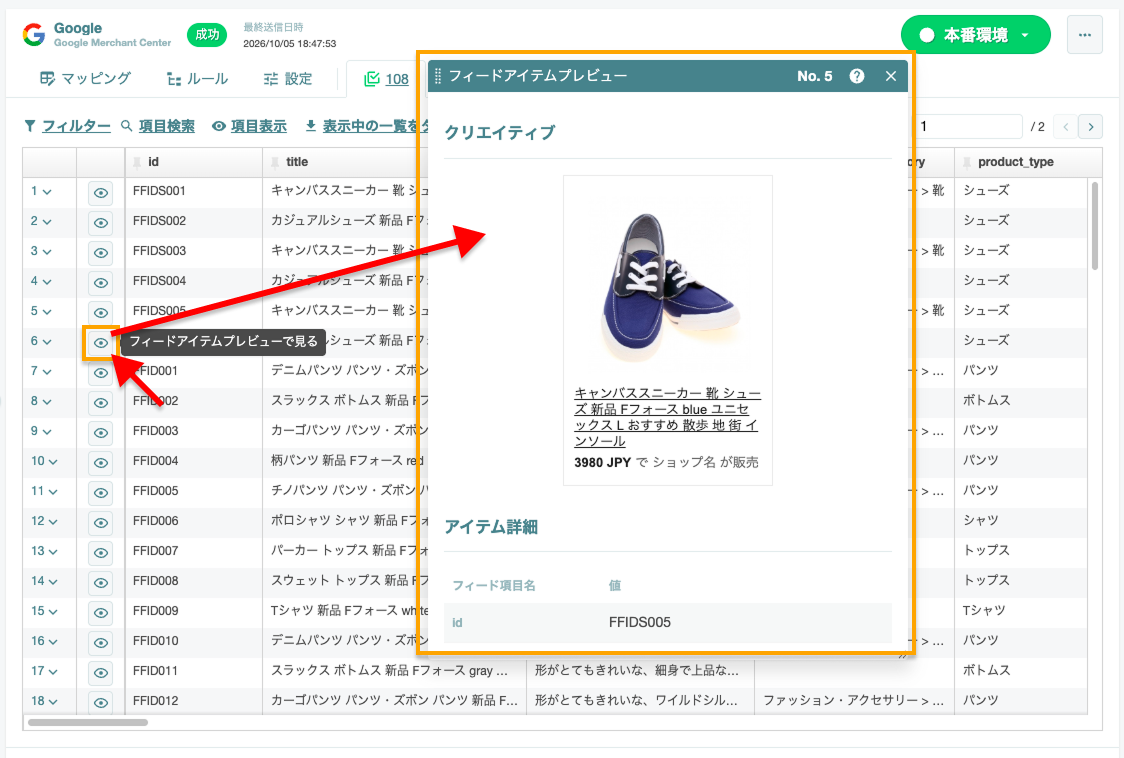Expand row 3 chevron

point(47,252)
